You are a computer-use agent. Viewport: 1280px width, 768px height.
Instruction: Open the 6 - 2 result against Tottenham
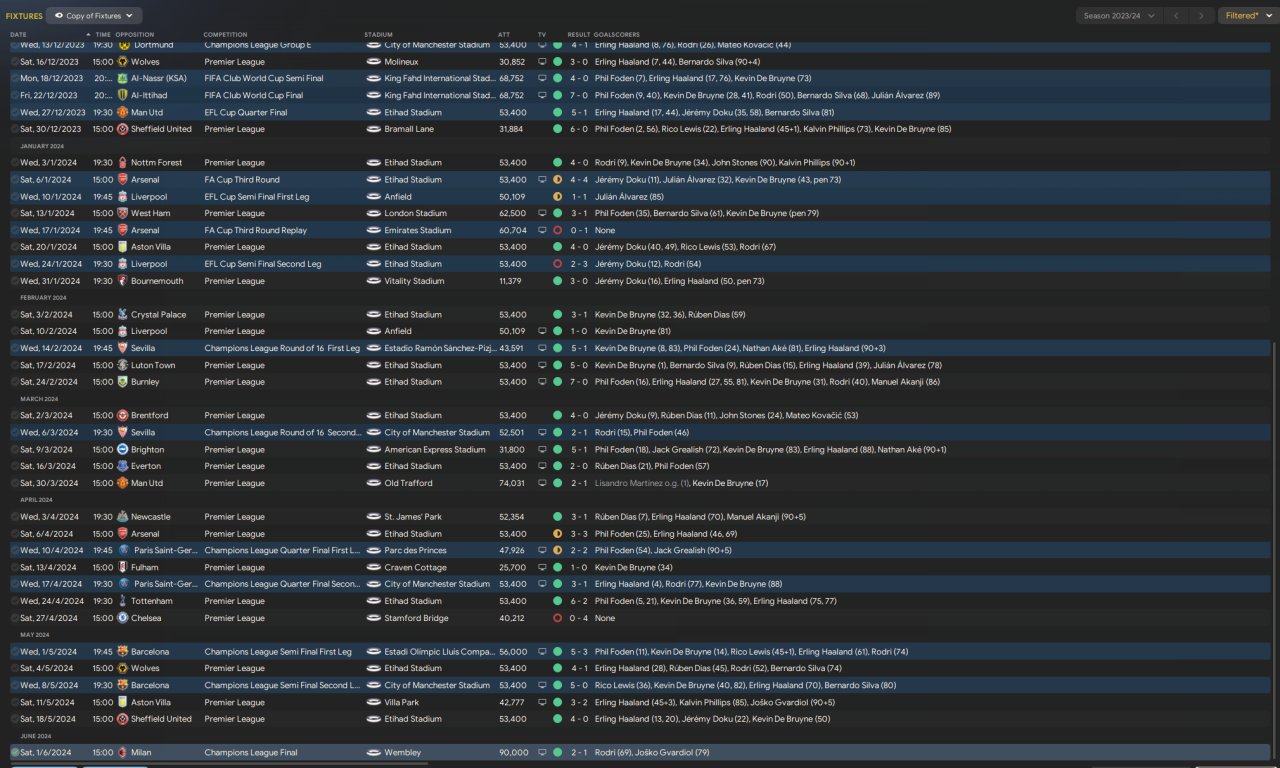coord(579,601)
